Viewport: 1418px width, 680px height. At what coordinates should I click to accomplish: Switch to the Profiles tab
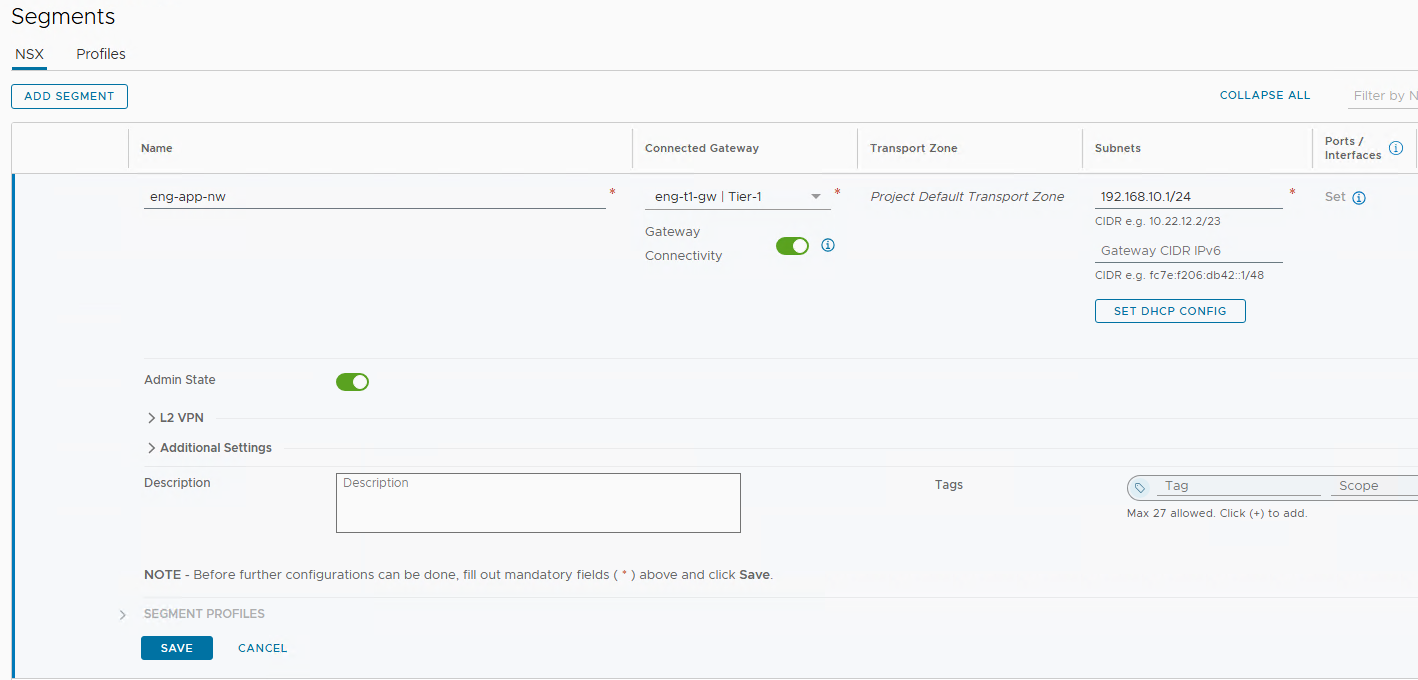tap(101, 54)
